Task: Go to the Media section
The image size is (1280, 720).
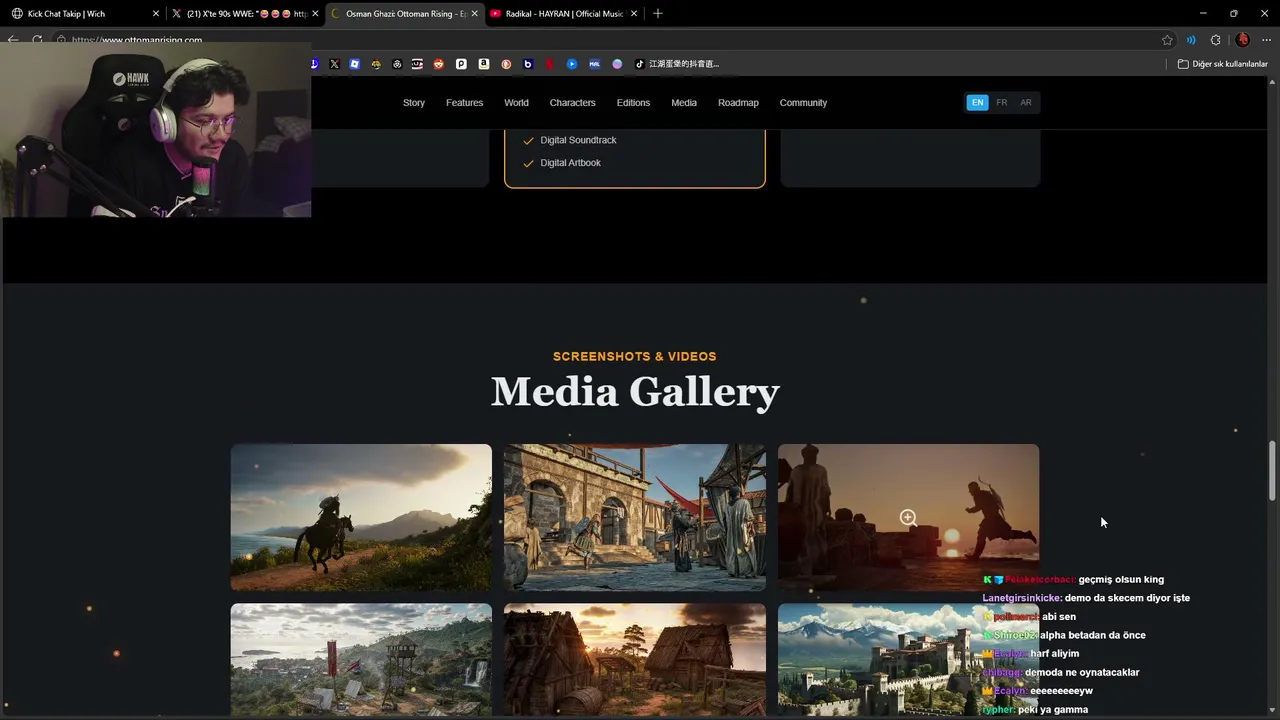Action: pyautogui.click(x=684, y=103)
